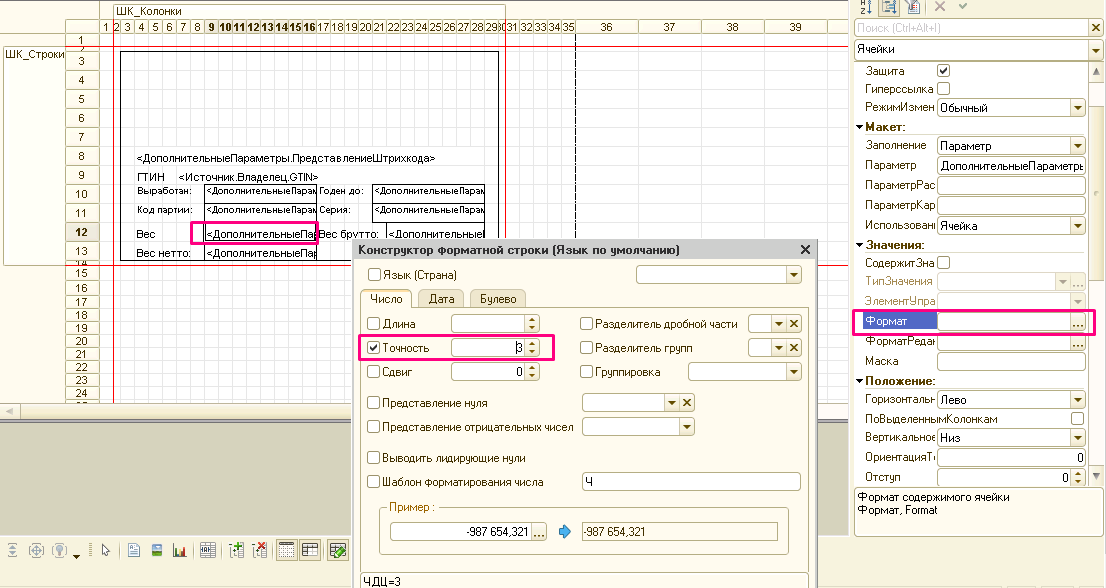Open the Группировка dropdown
Image resolution: width=1106 pixels, height=588 pixels.
pyautogui.click(x=794, y=372)
